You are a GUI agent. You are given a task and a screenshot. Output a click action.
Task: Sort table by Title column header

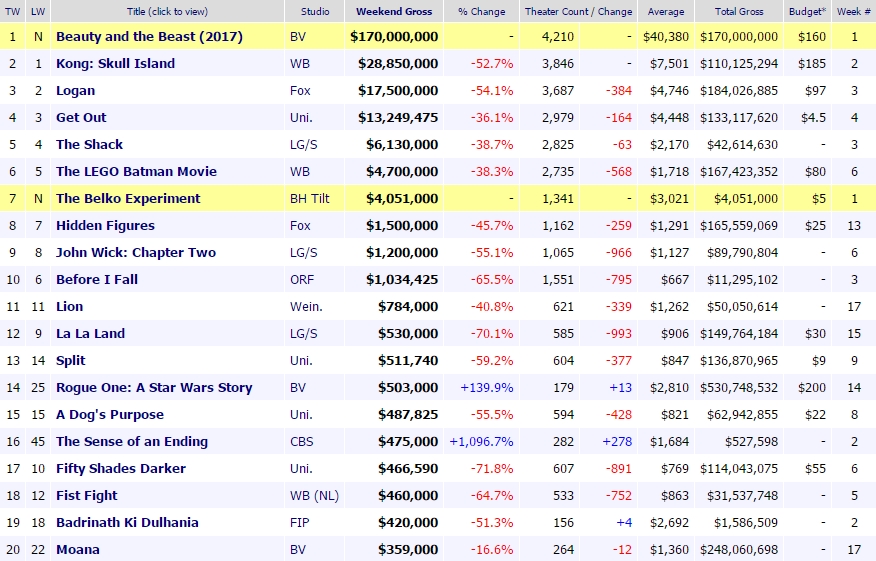pos(167,11)
